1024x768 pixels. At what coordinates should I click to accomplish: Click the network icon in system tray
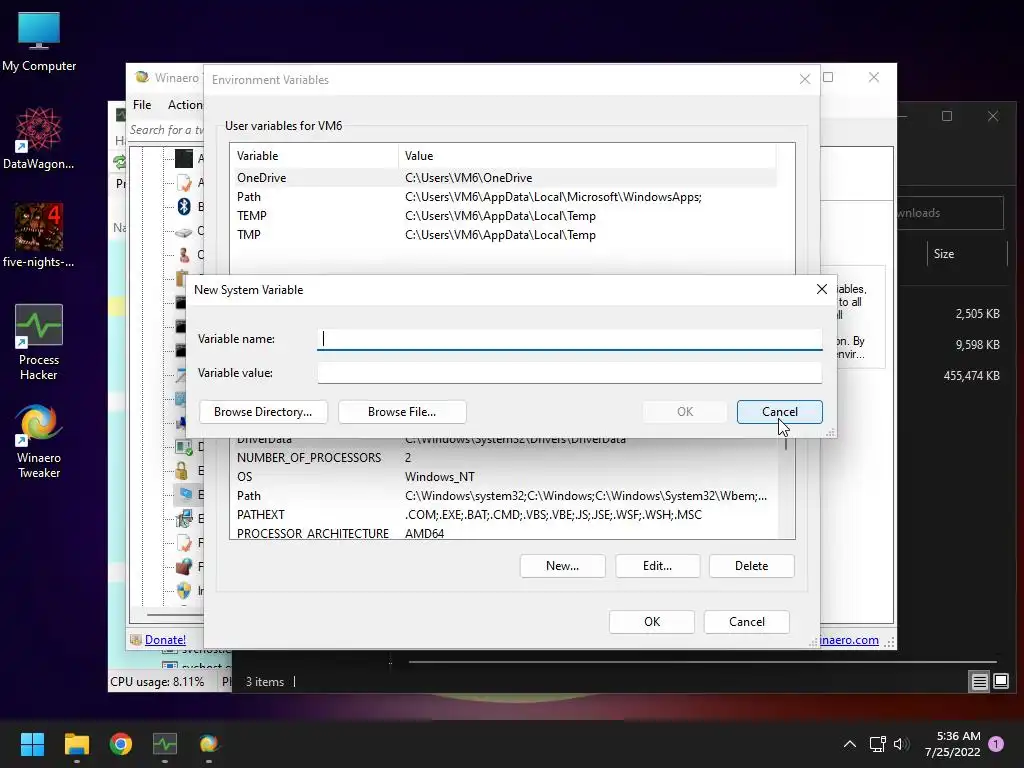point(877,744)
